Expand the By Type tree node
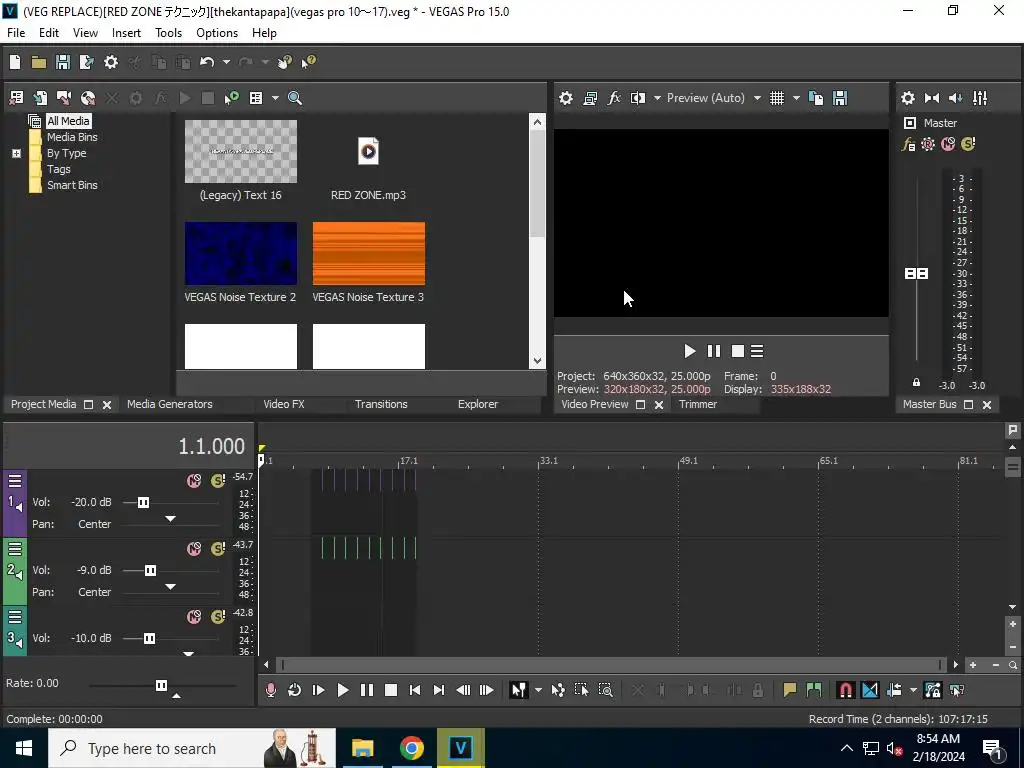This screenshot has height=768, width=1024. (x=16, y=153)
